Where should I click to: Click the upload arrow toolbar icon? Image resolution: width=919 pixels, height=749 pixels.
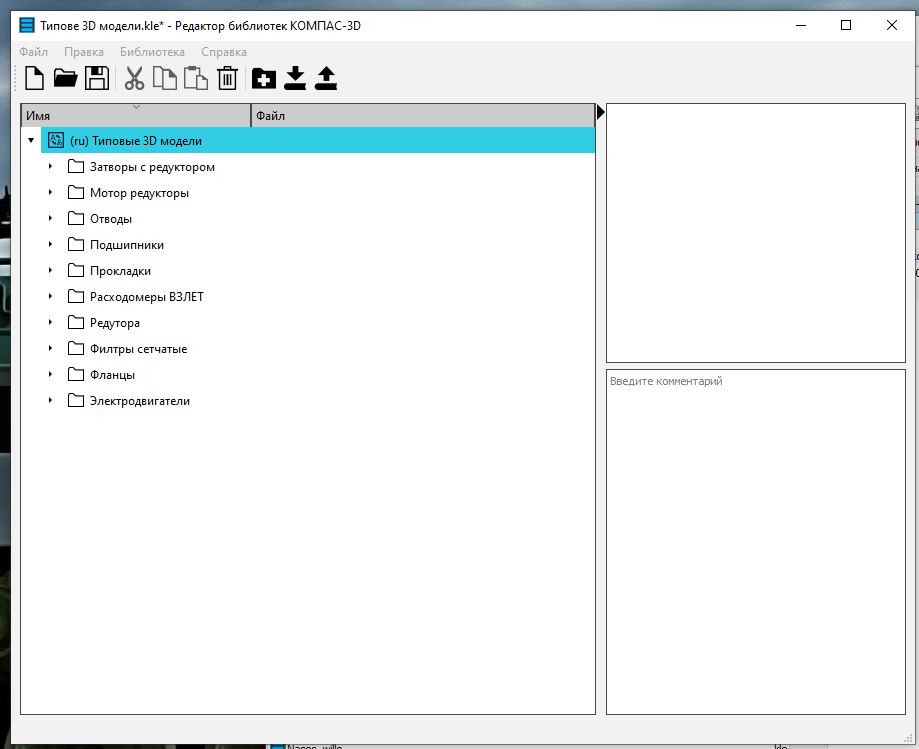click(326, 78)
